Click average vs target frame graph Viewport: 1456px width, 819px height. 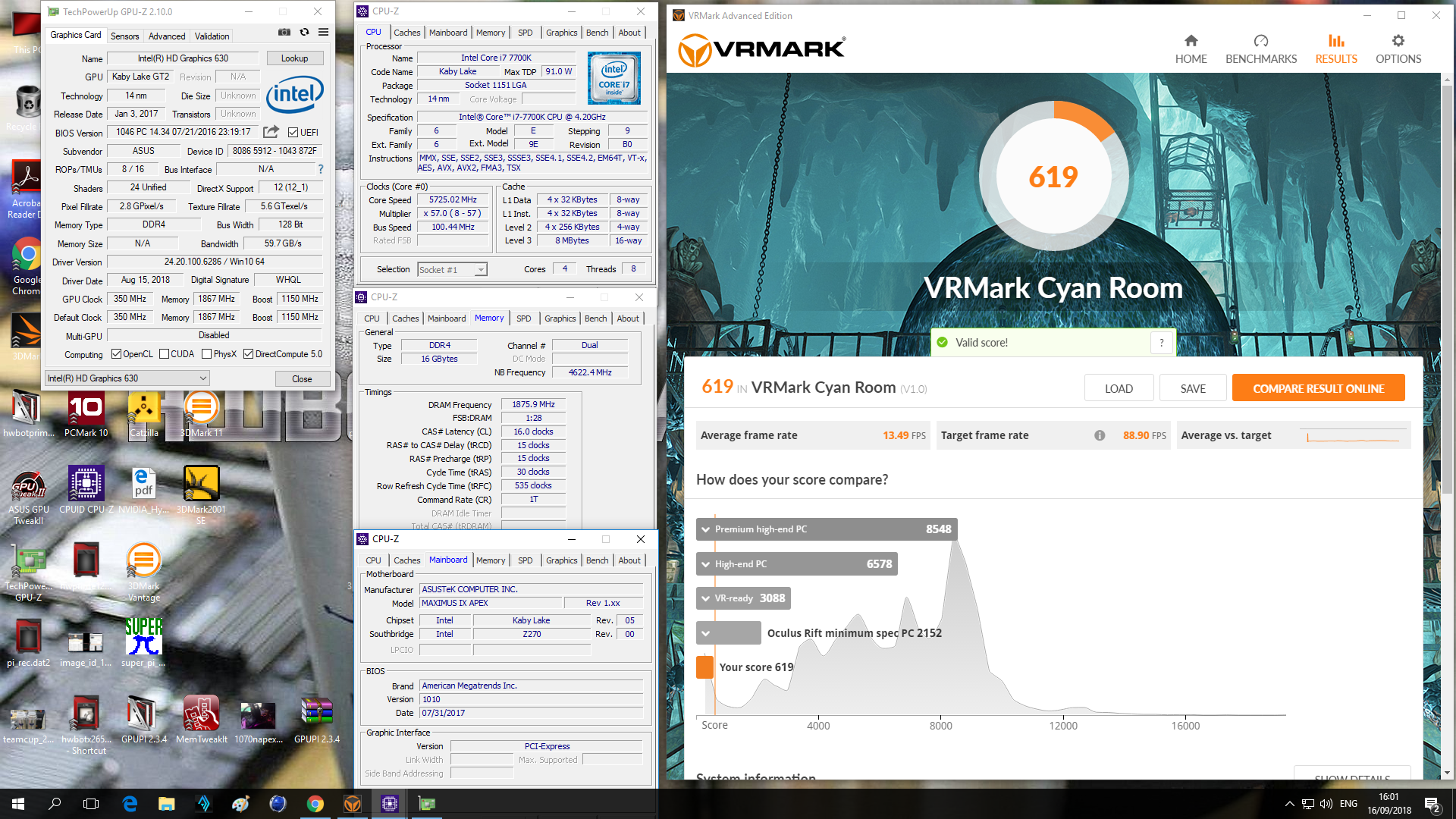click(x=1353, y=436)
